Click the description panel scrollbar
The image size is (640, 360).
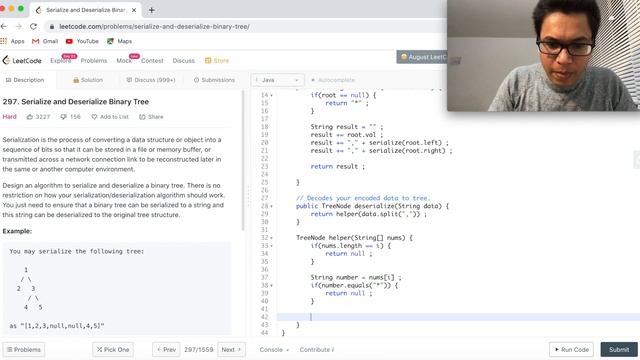(x=243, y=161)
